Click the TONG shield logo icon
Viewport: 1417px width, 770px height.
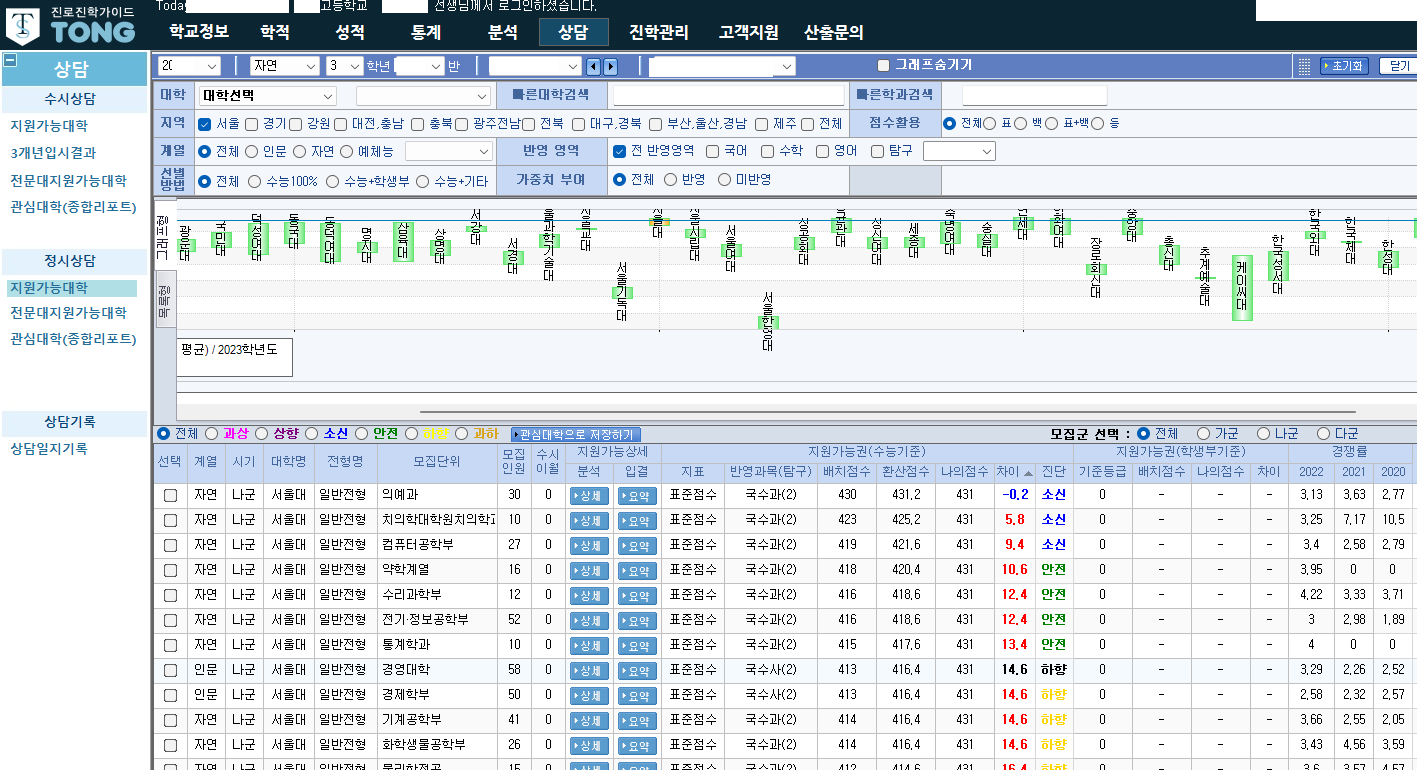click(23, 27)
